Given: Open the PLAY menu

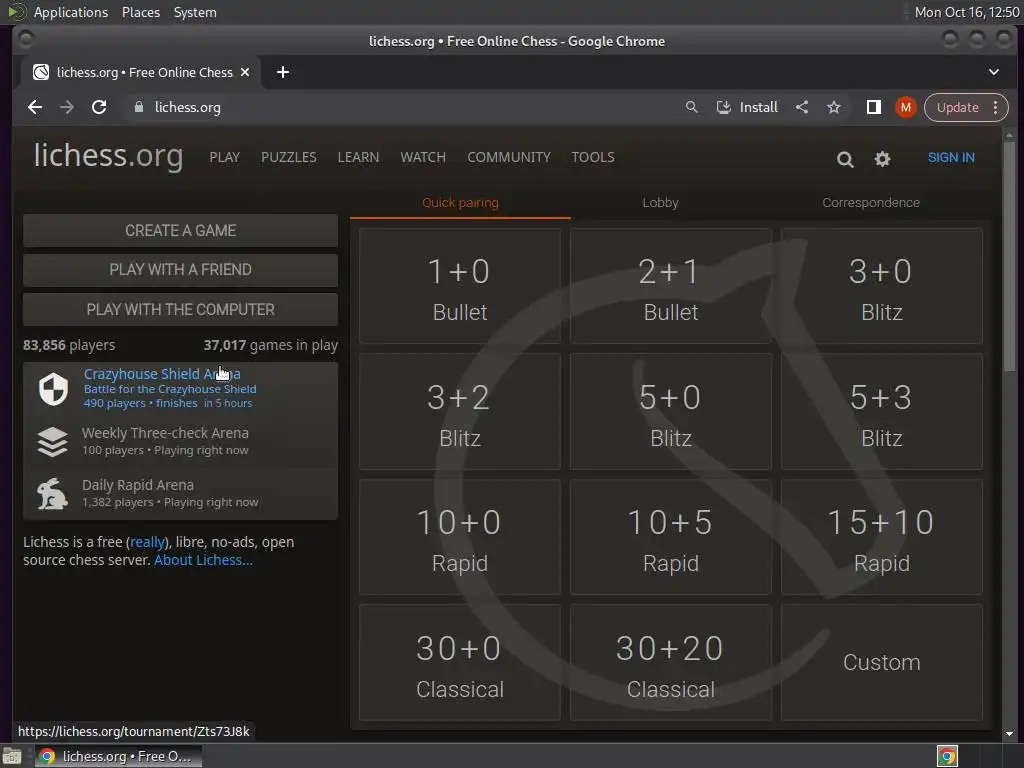Looking at the screenshot, I should (x=225, y=157).
